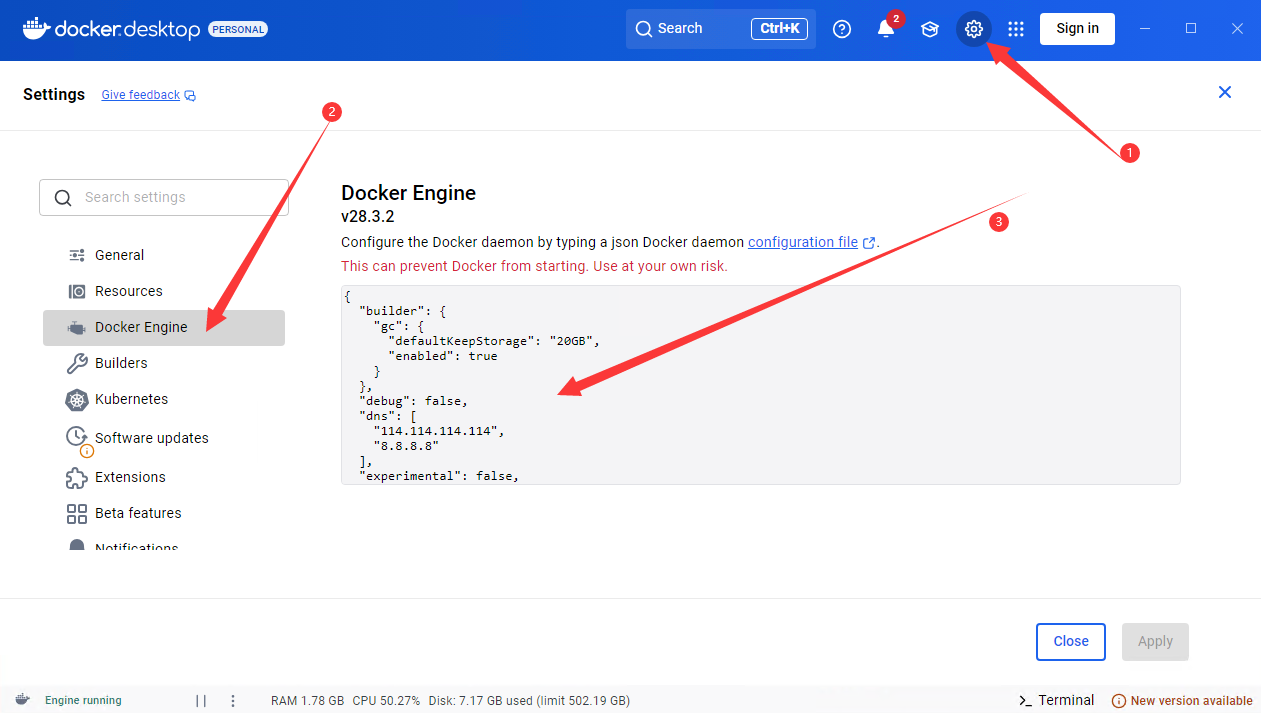The image size is (1261, 713).
Task: Click into the Search settings field
Action: tap(164, 197)
